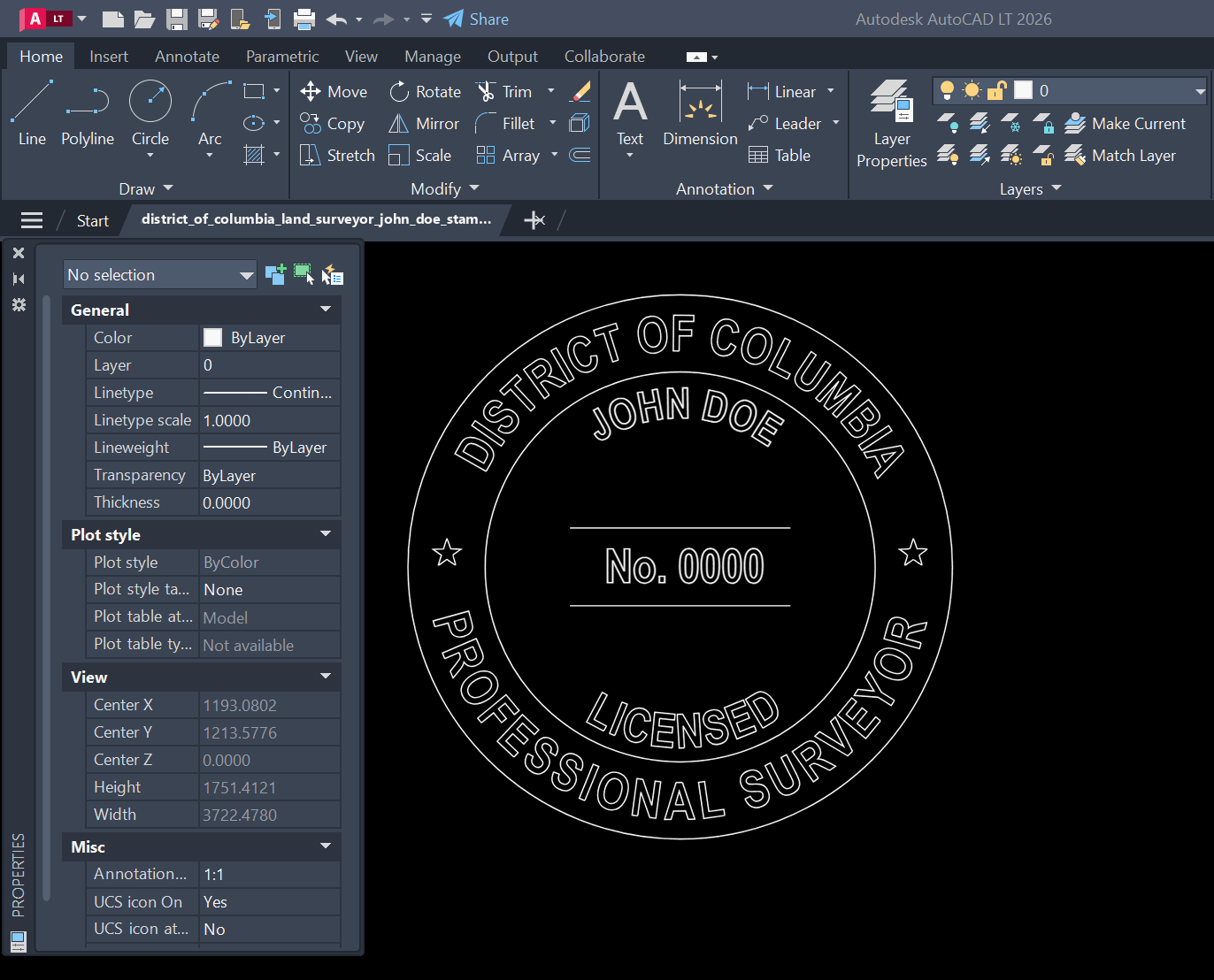Click Thaw All Layers icon

(1011, 156)
